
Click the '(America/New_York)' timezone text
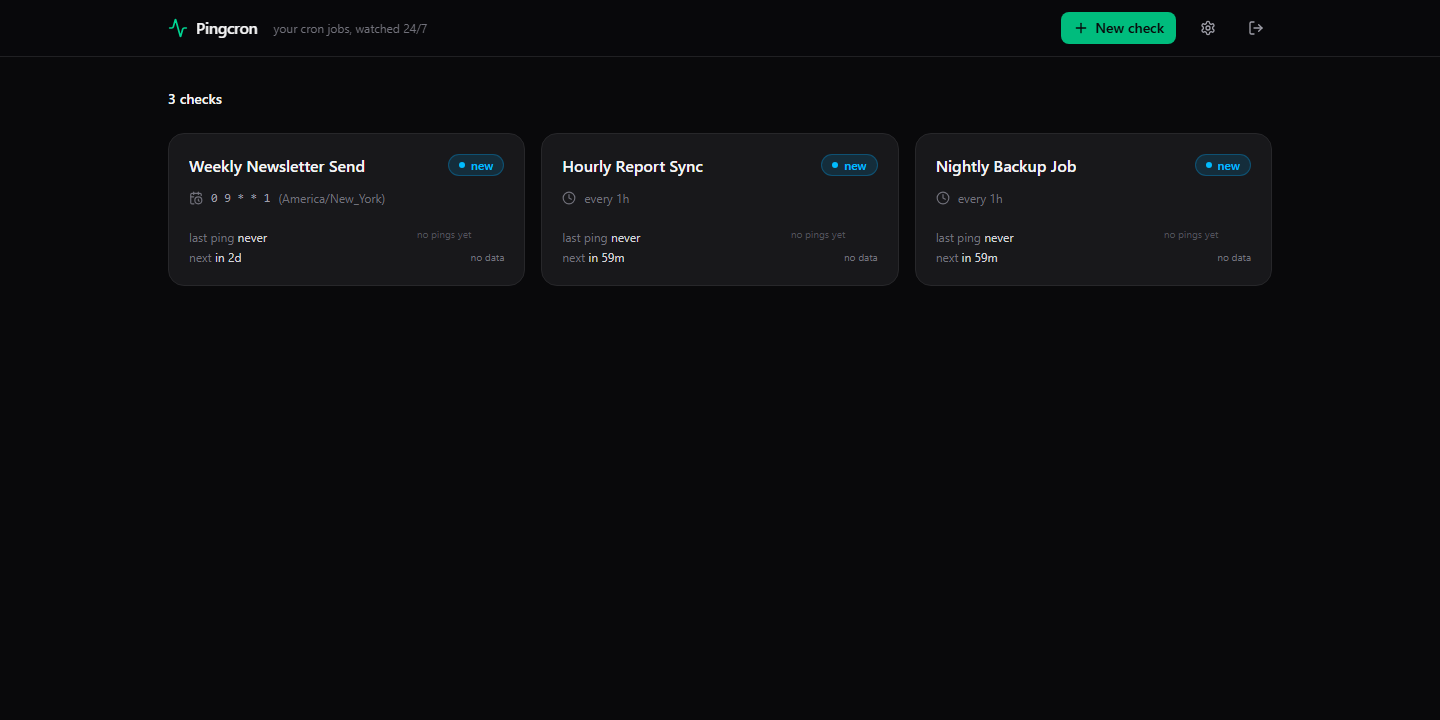[332, 199]
